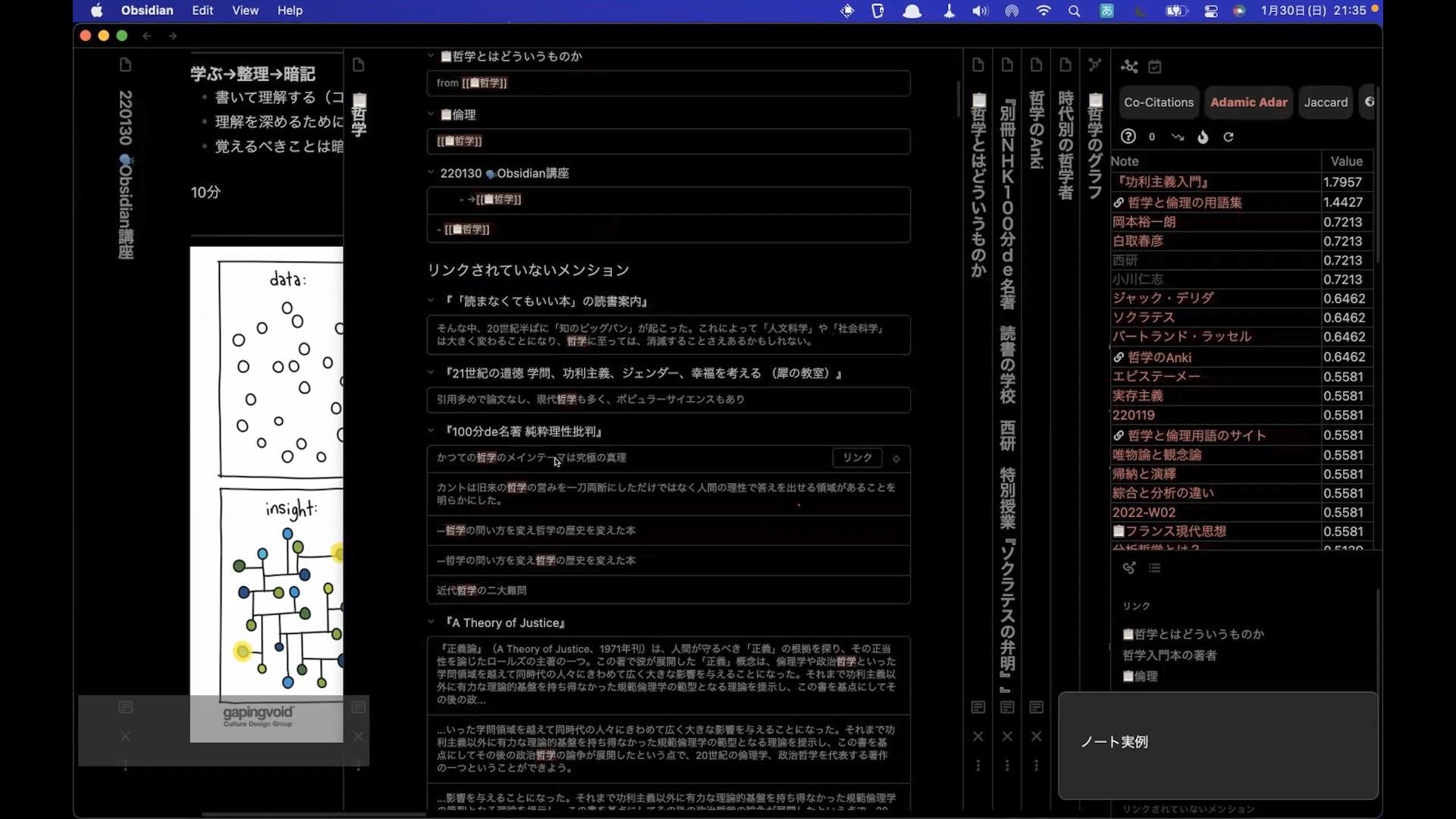Open the 『功利主義入門』 note from table
The height and width of the screenshot is (819, 1456).
pyautogui.click(x=1163, y=182)
